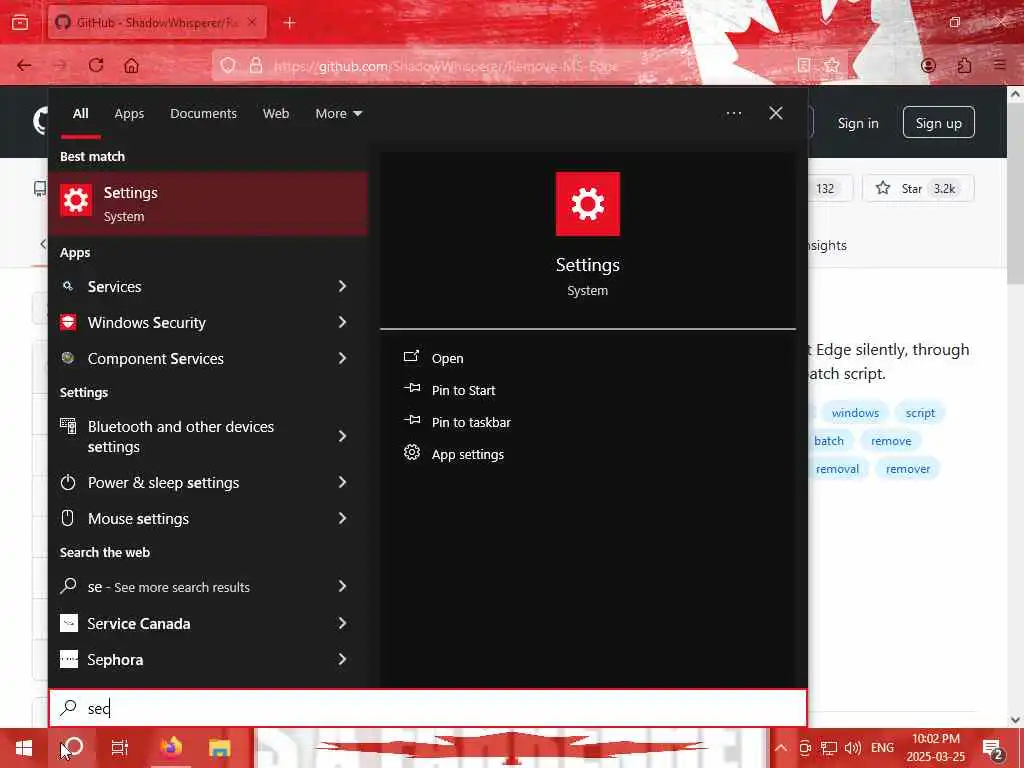Image resolution: width=1024 pixels, height=768 pixels.
Task: Click the 'remover' topic tag
Action: [x=907, y=469]
